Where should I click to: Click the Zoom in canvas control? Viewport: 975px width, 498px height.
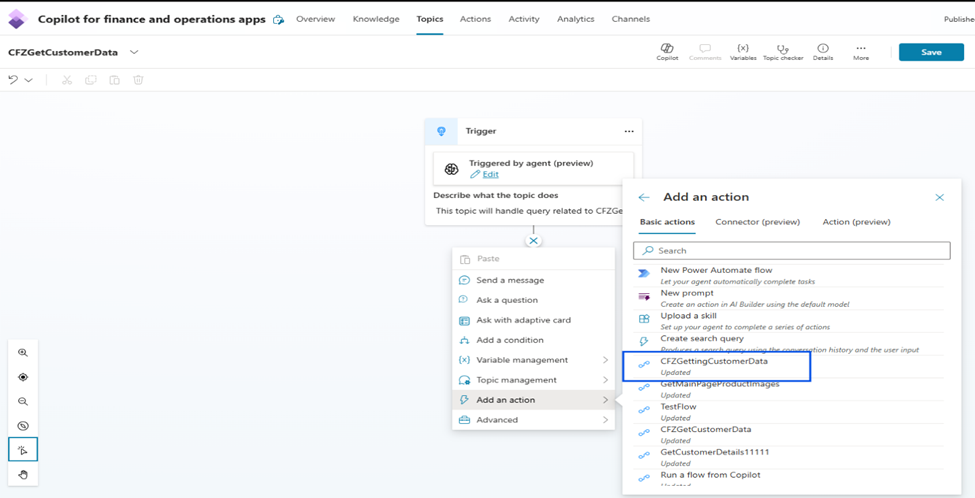23,353
